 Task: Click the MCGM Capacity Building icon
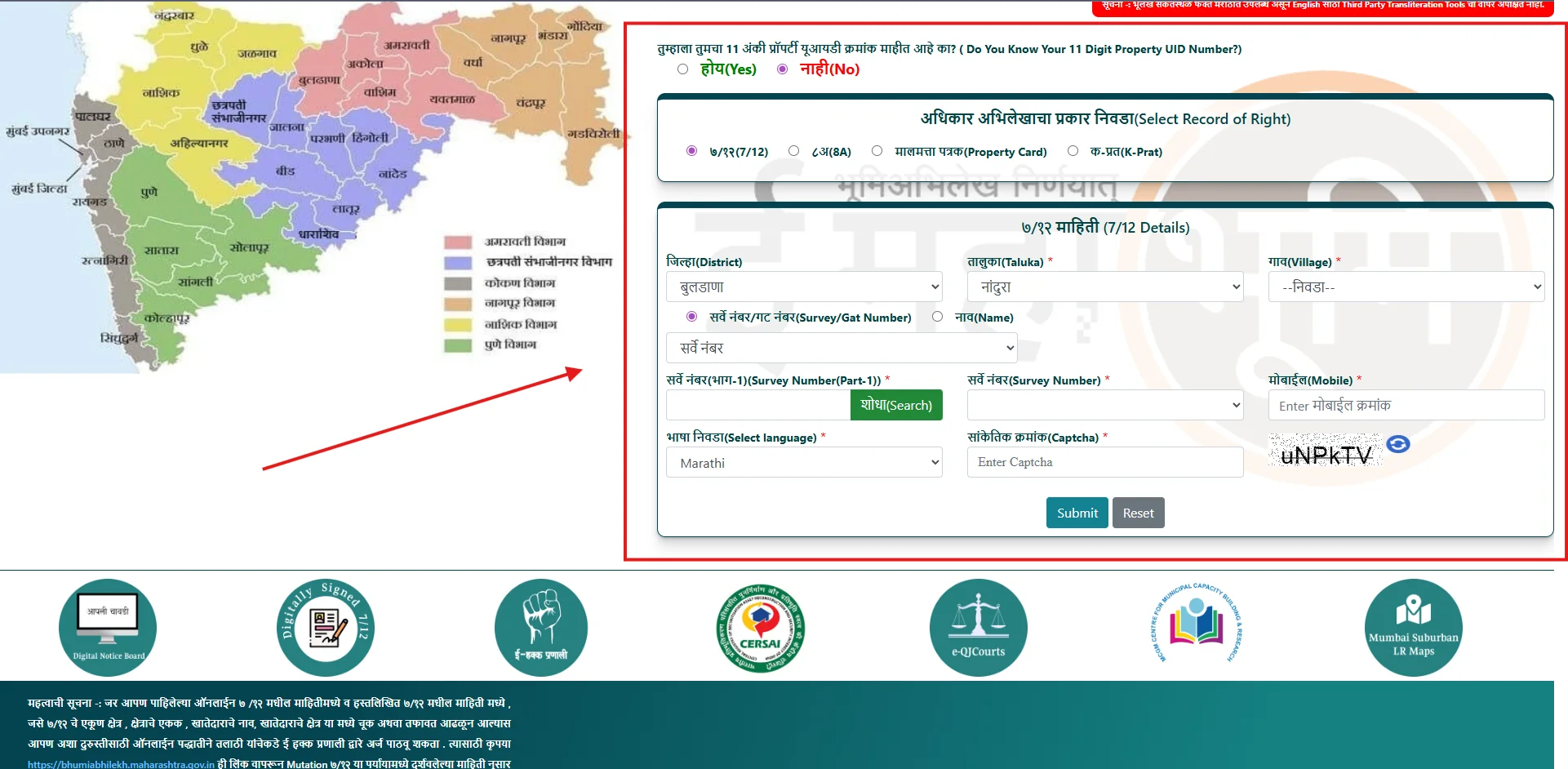tap(1196, 627)
